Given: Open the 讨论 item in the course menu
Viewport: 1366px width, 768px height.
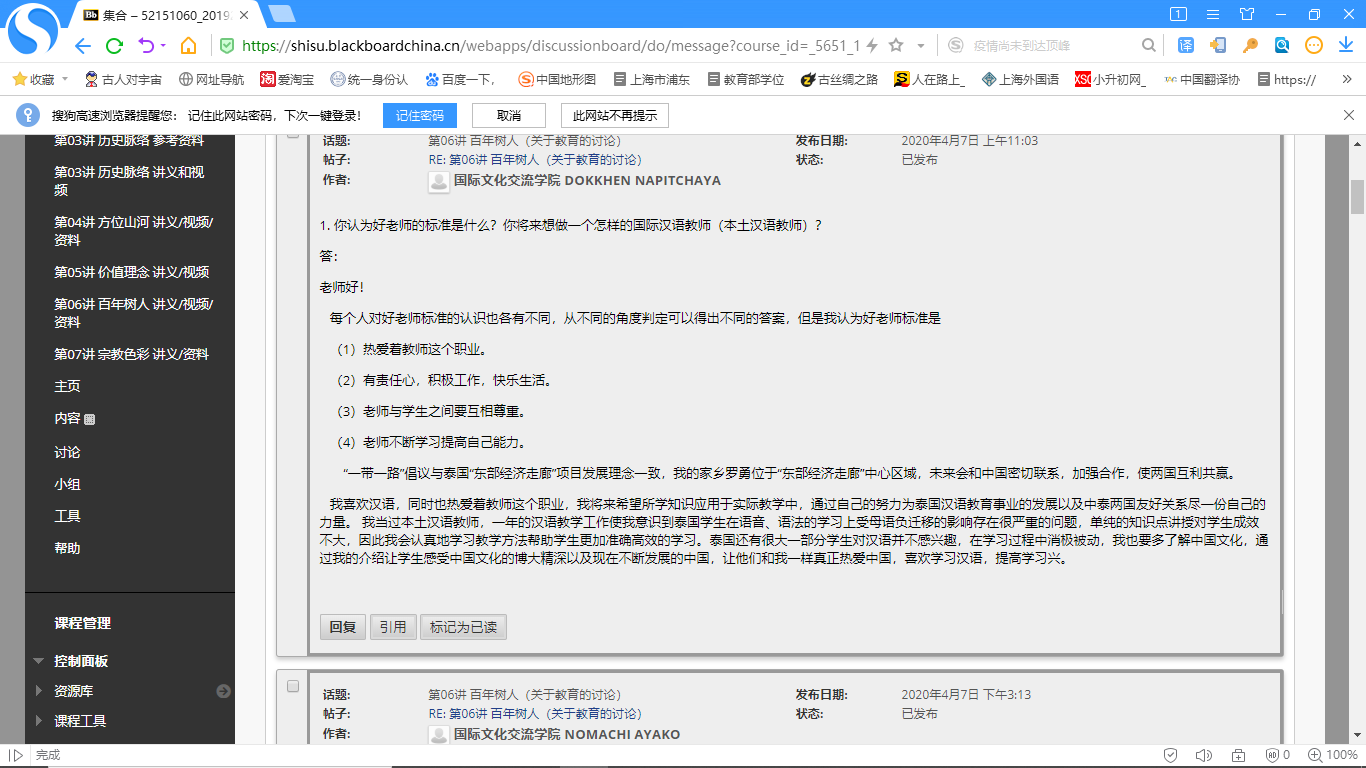Looking at the screenshot, I should pos(67,452).
